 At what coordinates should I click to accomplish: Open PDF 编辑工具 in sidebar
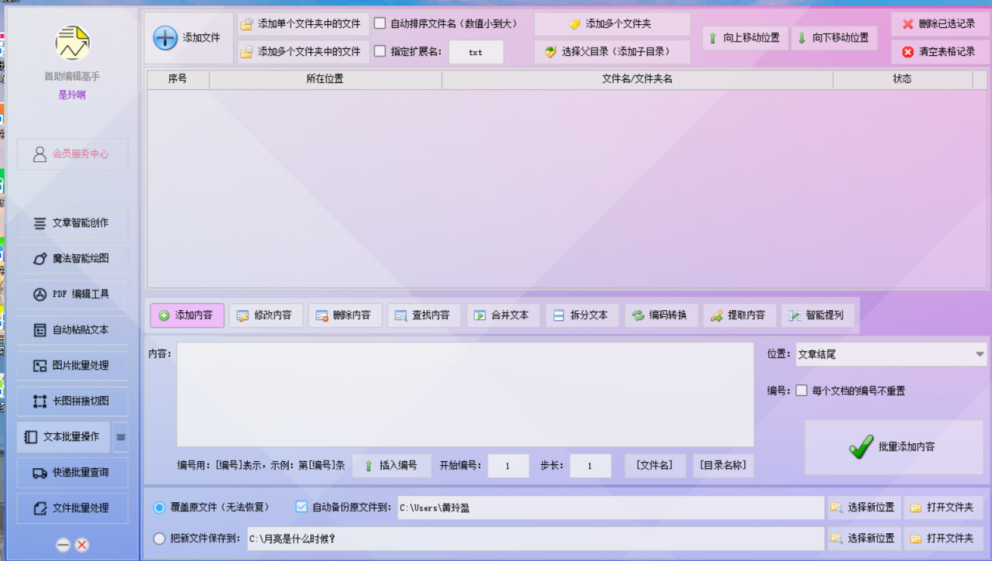click(x=72, y=294)
